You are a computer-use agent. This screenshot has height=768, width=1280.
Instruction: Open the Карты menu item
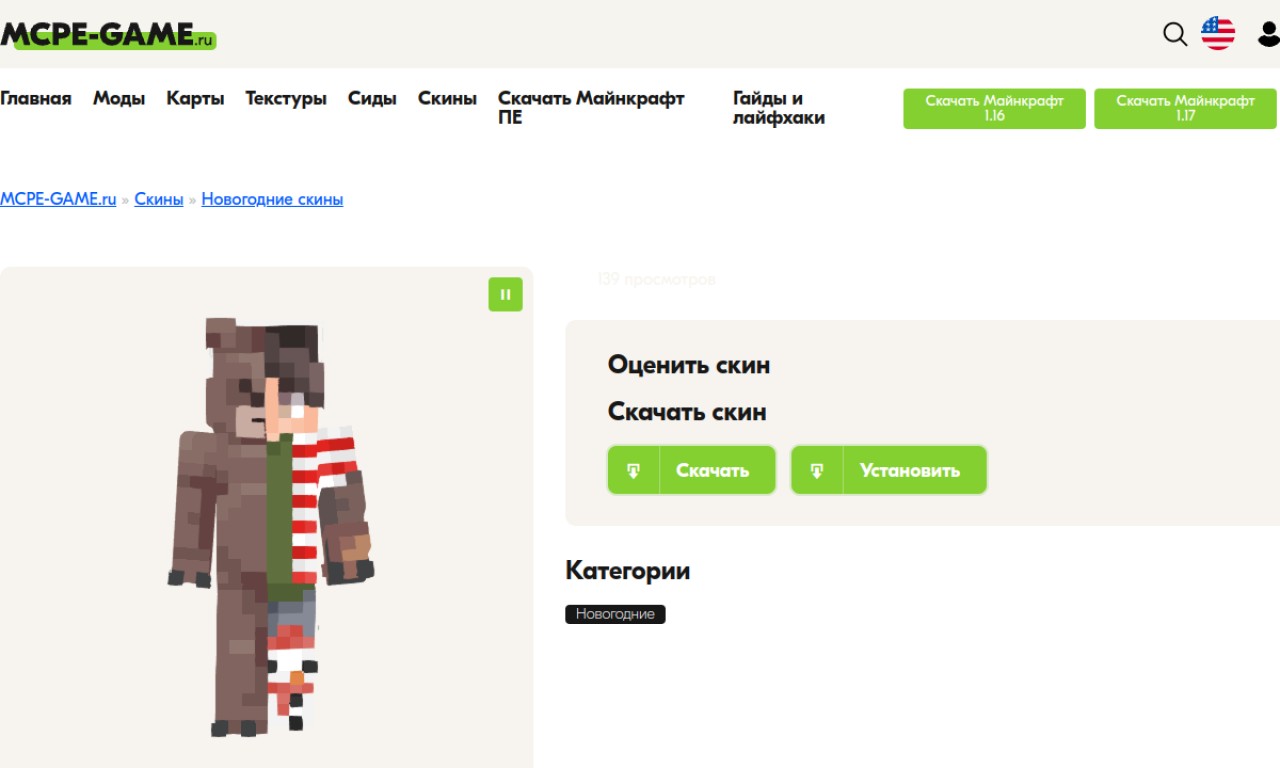pyautogui.click(x=195, y=98)
